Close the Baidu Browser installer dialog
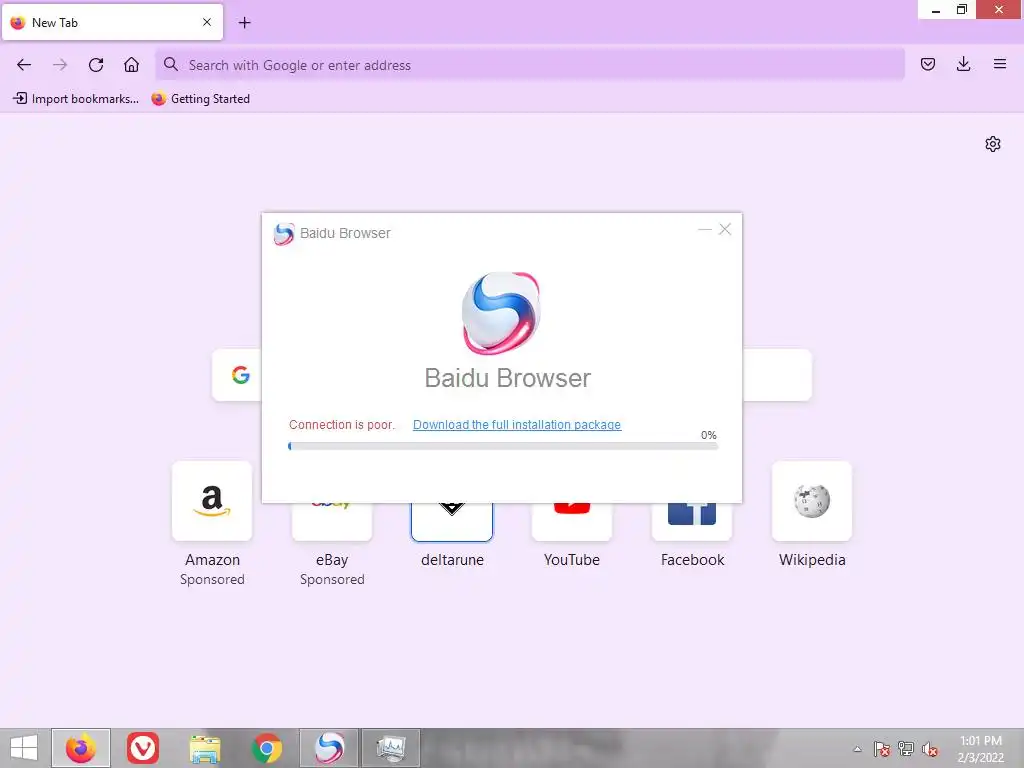The image size is (1024, 768). [x=725, y=229]
